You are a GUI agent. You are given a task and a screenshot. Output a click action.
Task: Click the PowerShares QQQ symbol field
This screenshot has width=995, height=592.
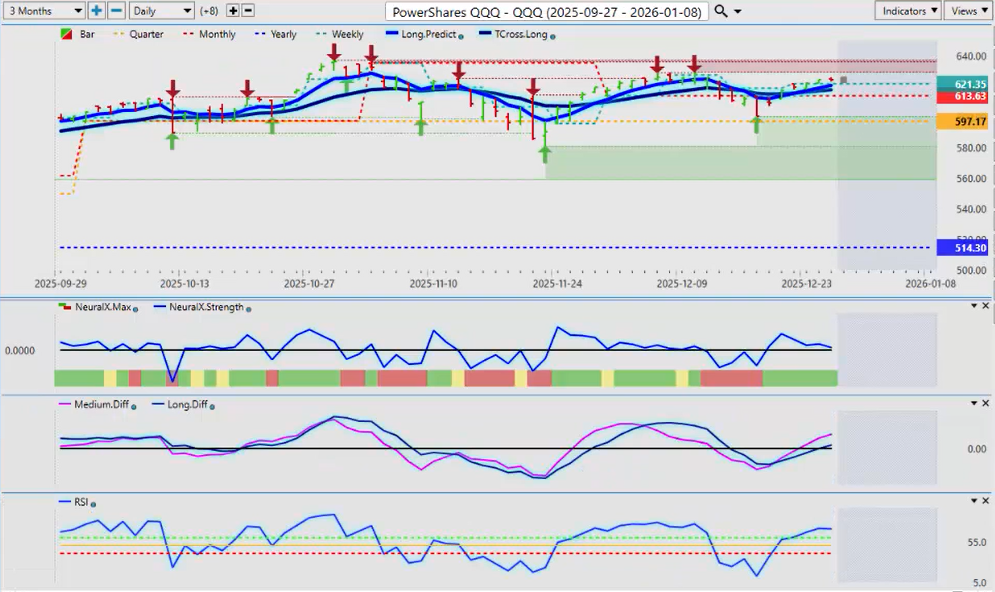[546, 11]
